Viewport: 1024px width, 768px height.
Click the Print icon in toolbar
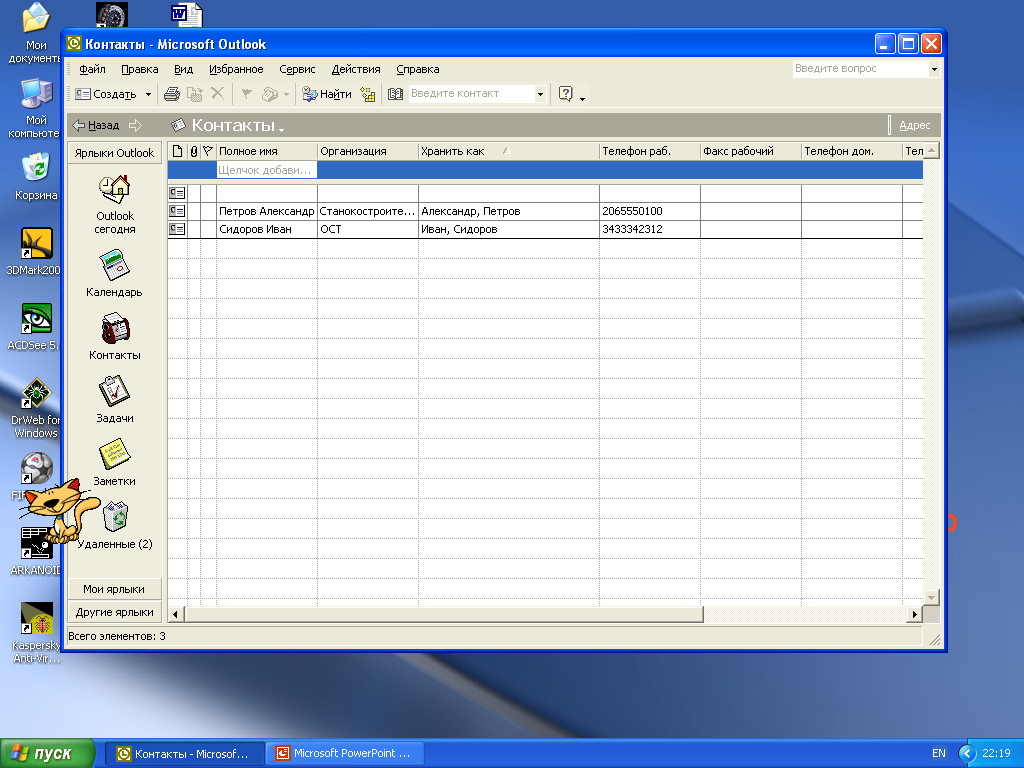click(172, 94)
